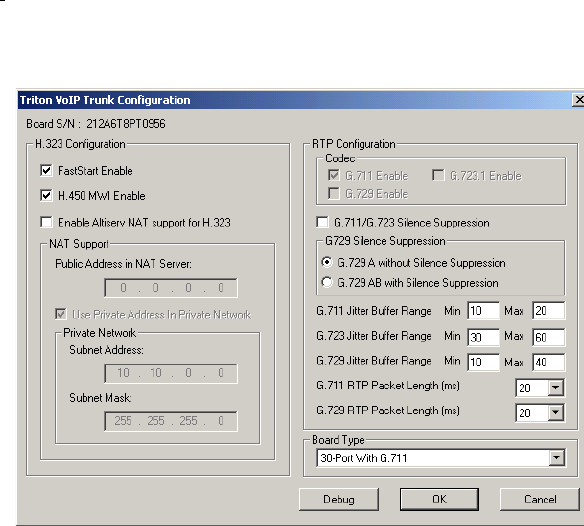
Task: Click the Subnet Address IP field
Action: pos(171,373)
